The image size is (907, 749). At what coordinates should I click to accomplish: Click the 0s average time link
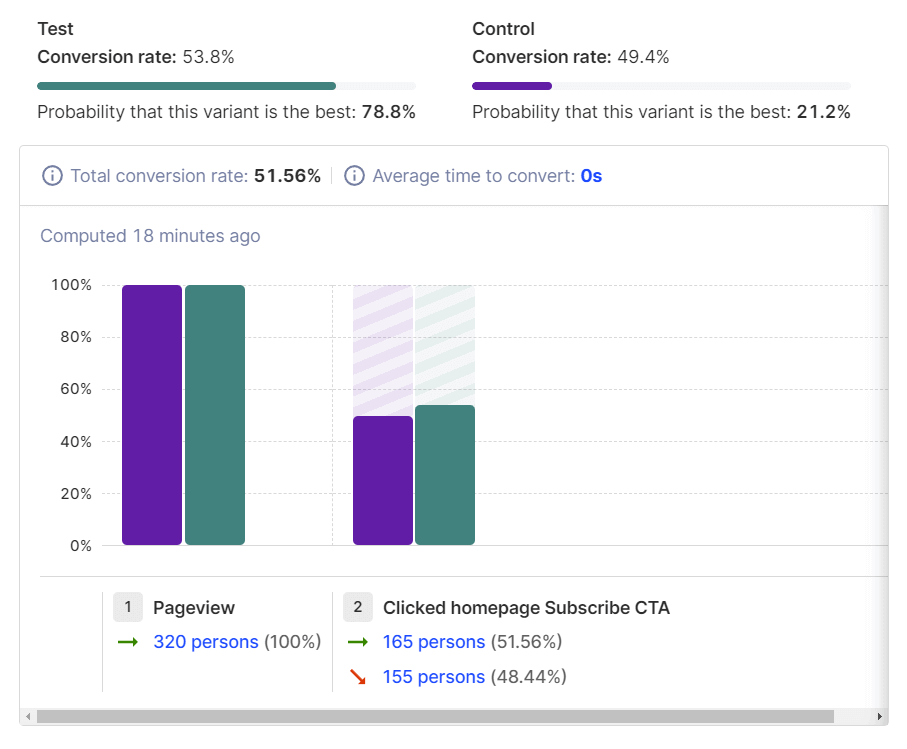(589, 175)
